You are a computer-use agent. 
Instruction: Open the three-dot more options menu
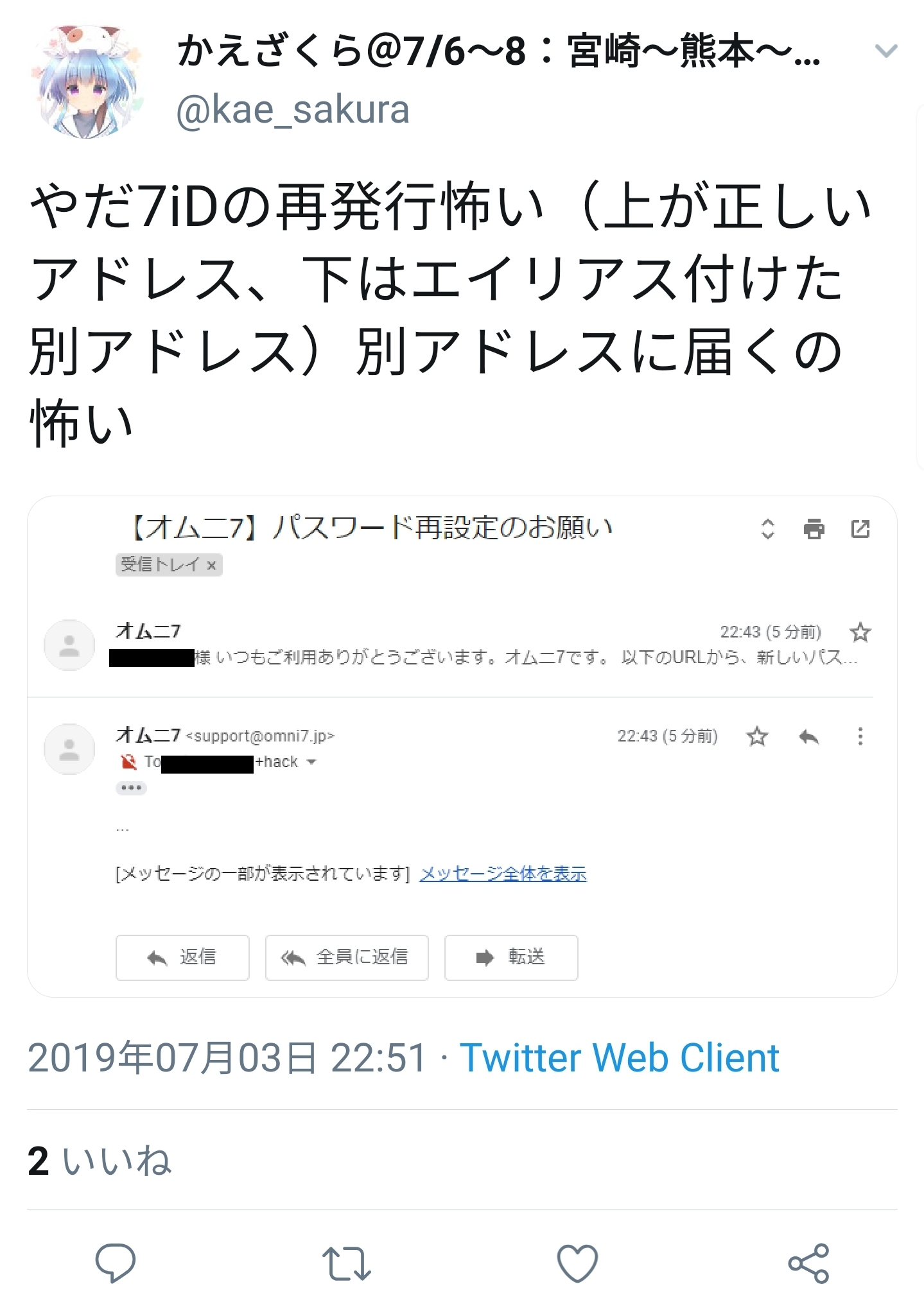point(860,736)
